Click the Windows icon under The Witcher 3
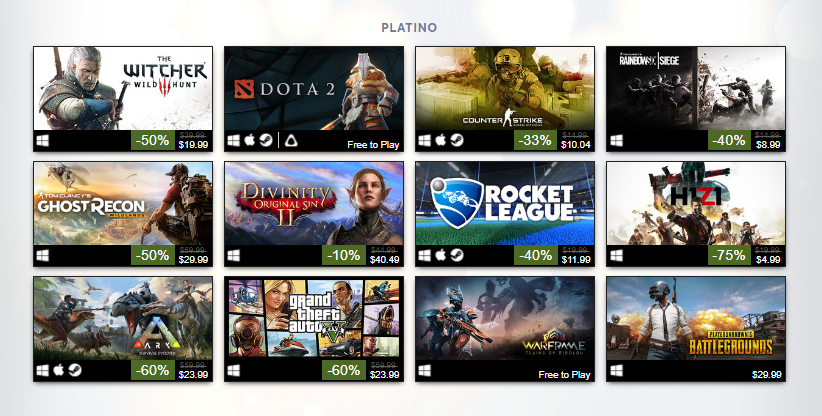 42,140
